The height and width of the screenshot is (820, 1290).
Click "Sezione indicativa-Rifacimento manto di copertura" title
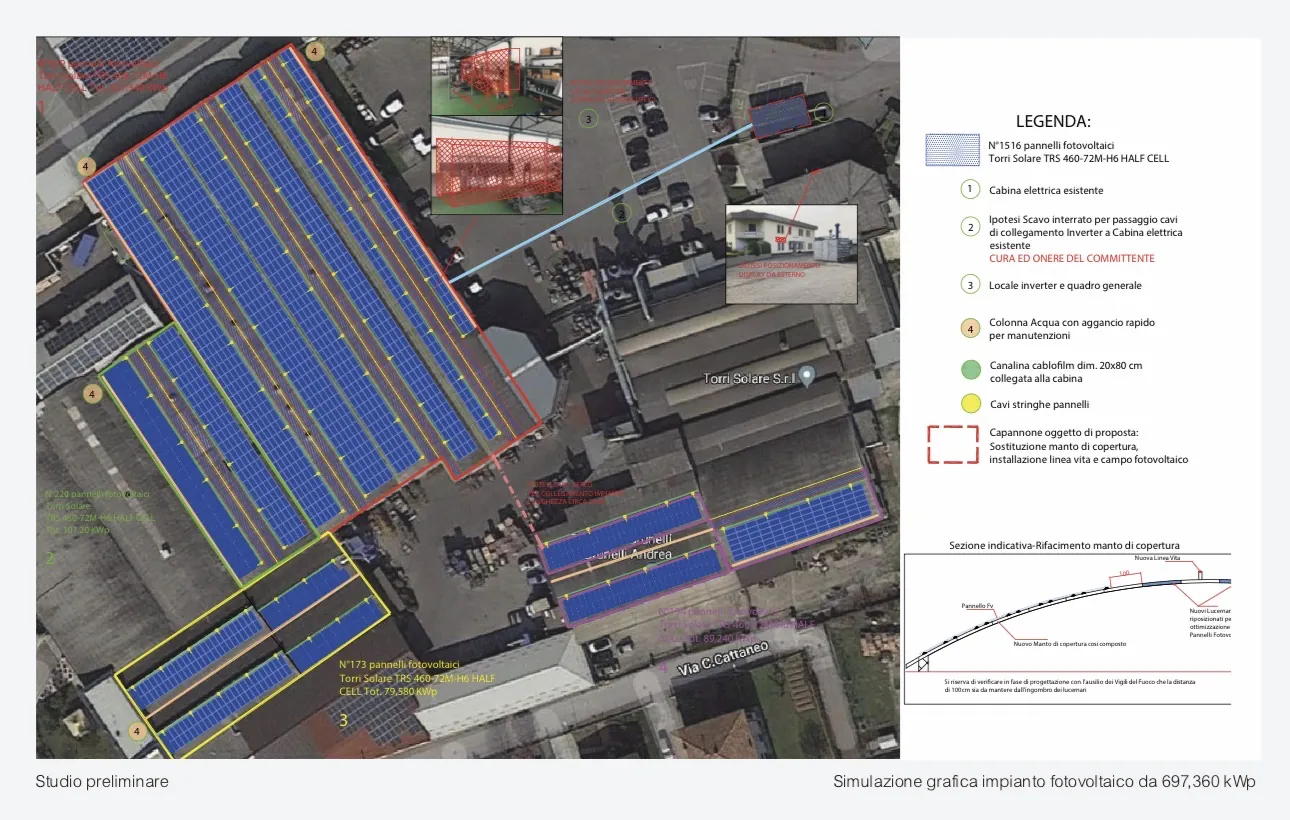[x=1064, y=545]
